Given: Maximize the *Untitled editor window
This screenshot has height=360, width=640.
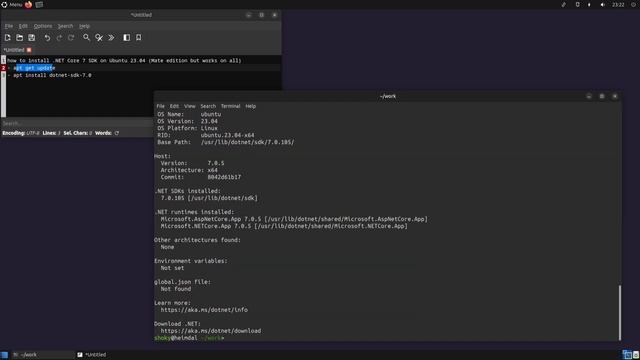Looking at the screenshot, I should point(262,15).
